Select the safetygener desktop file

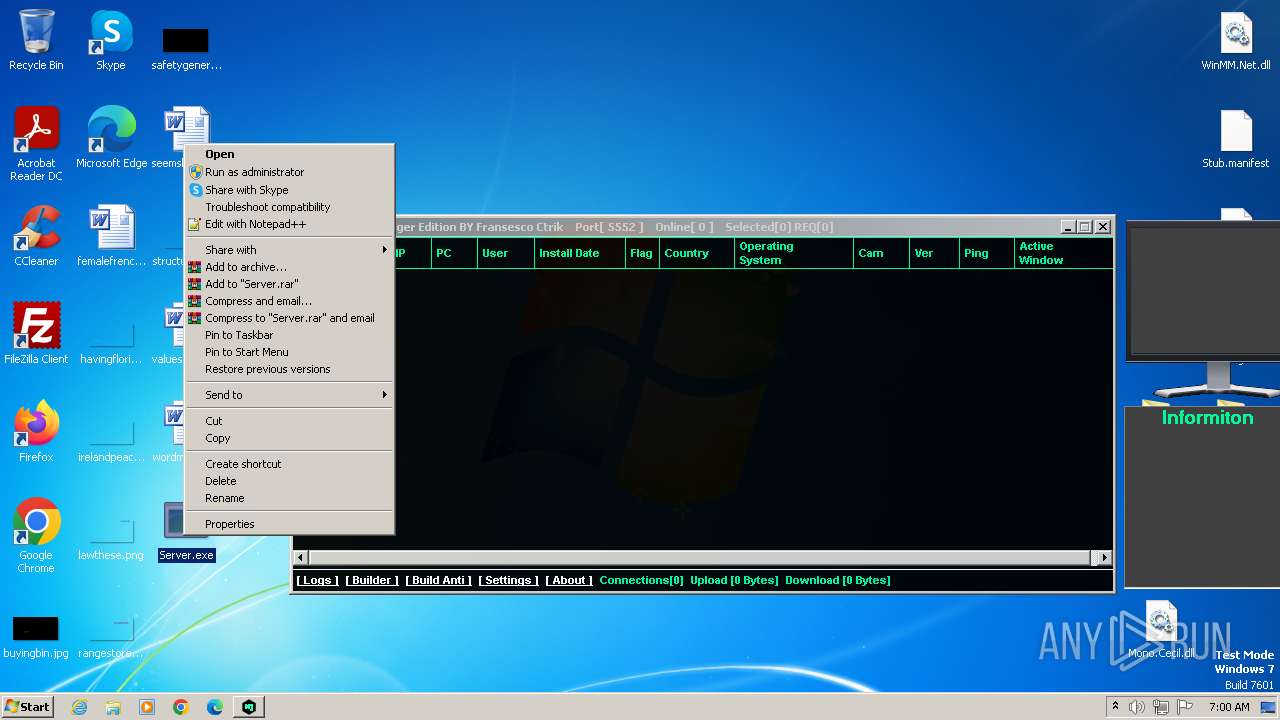click(x=186, y=50)
